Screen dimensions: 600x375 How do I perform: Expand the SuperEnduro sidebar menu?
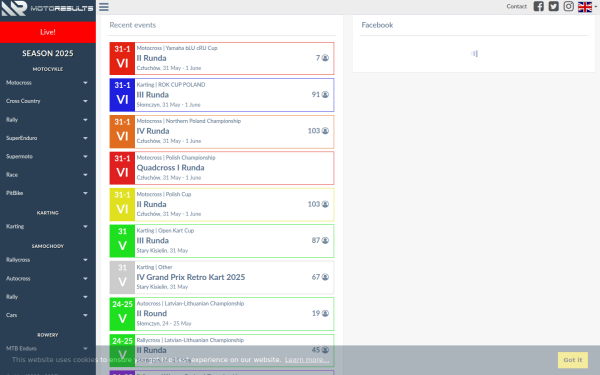pyautogui.click(x=48, y=138)
